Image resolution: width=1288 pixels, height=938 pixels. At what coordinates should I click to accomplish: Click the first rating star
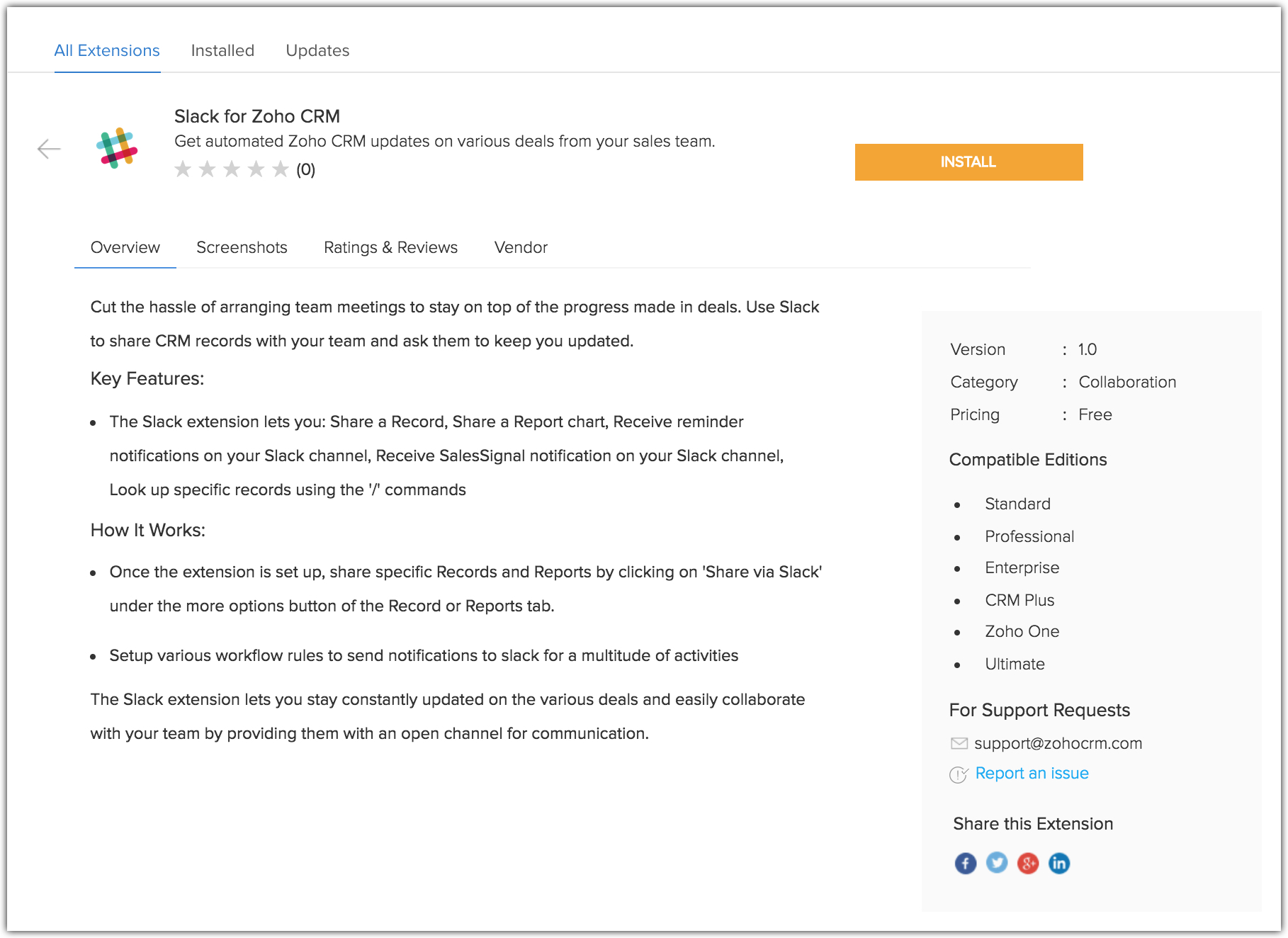183,169
